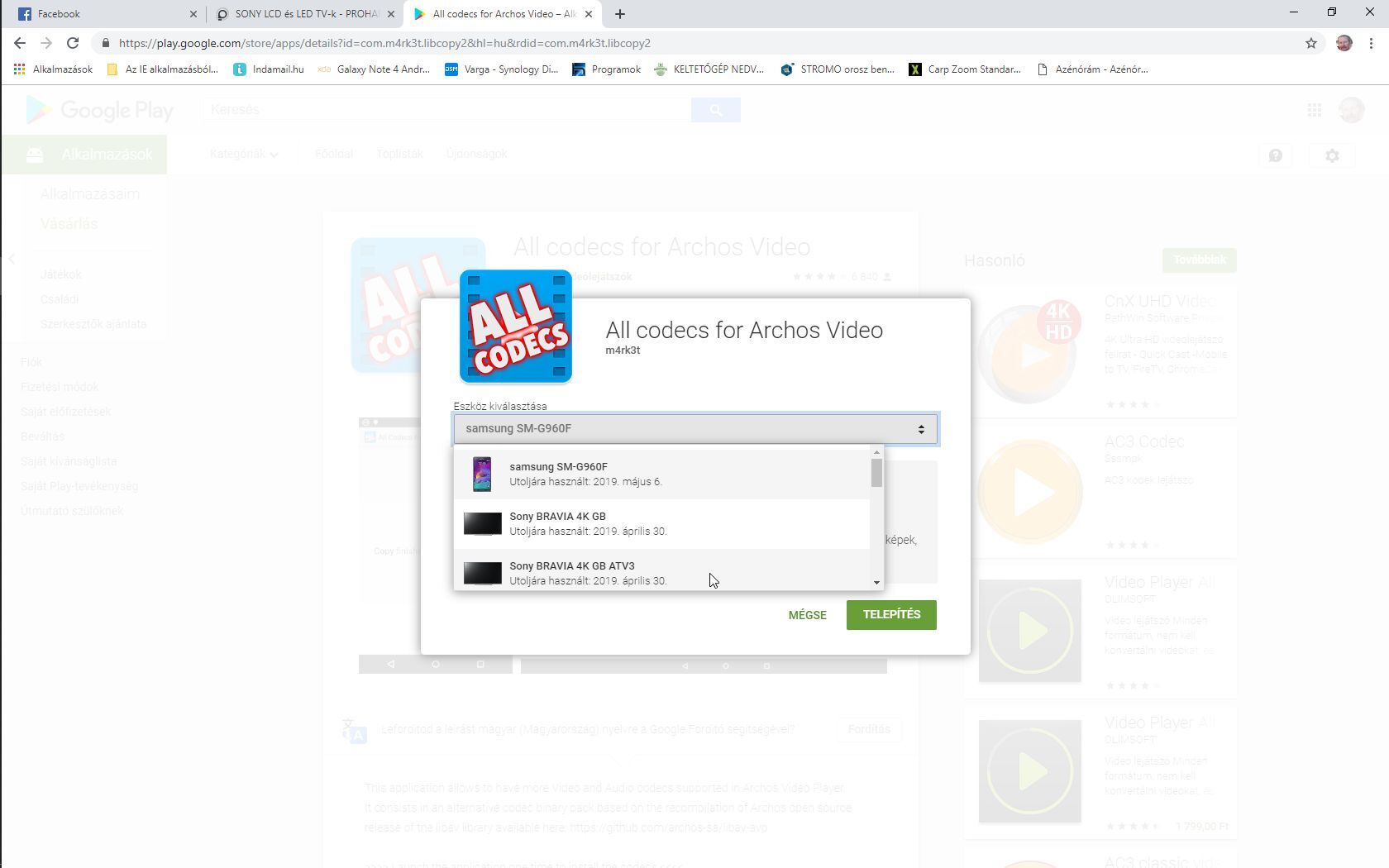
Task: Click the All Codecs app icon in dialog
Action: click(x=516, y=327)
